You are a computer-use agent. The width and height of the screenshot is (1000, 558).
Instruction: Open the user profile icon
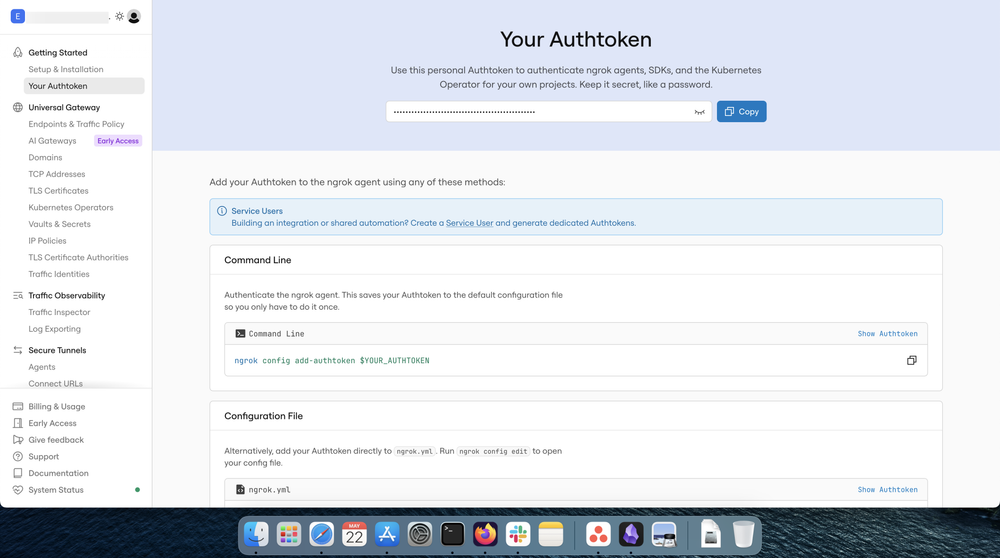(x=134, y=17)
